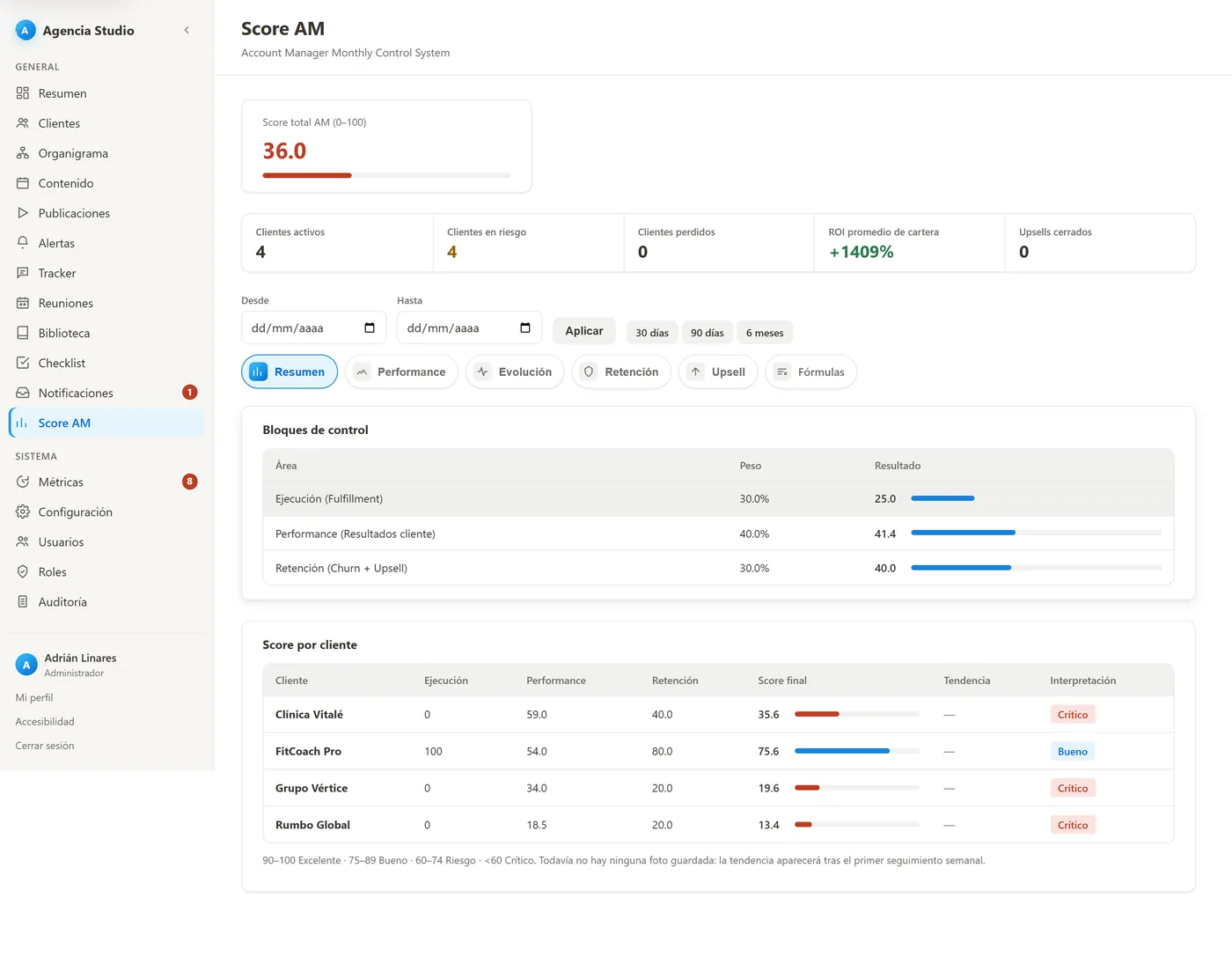Click the Métricas gauge icon
The image size is (1232, 964).
coord(23,482)
